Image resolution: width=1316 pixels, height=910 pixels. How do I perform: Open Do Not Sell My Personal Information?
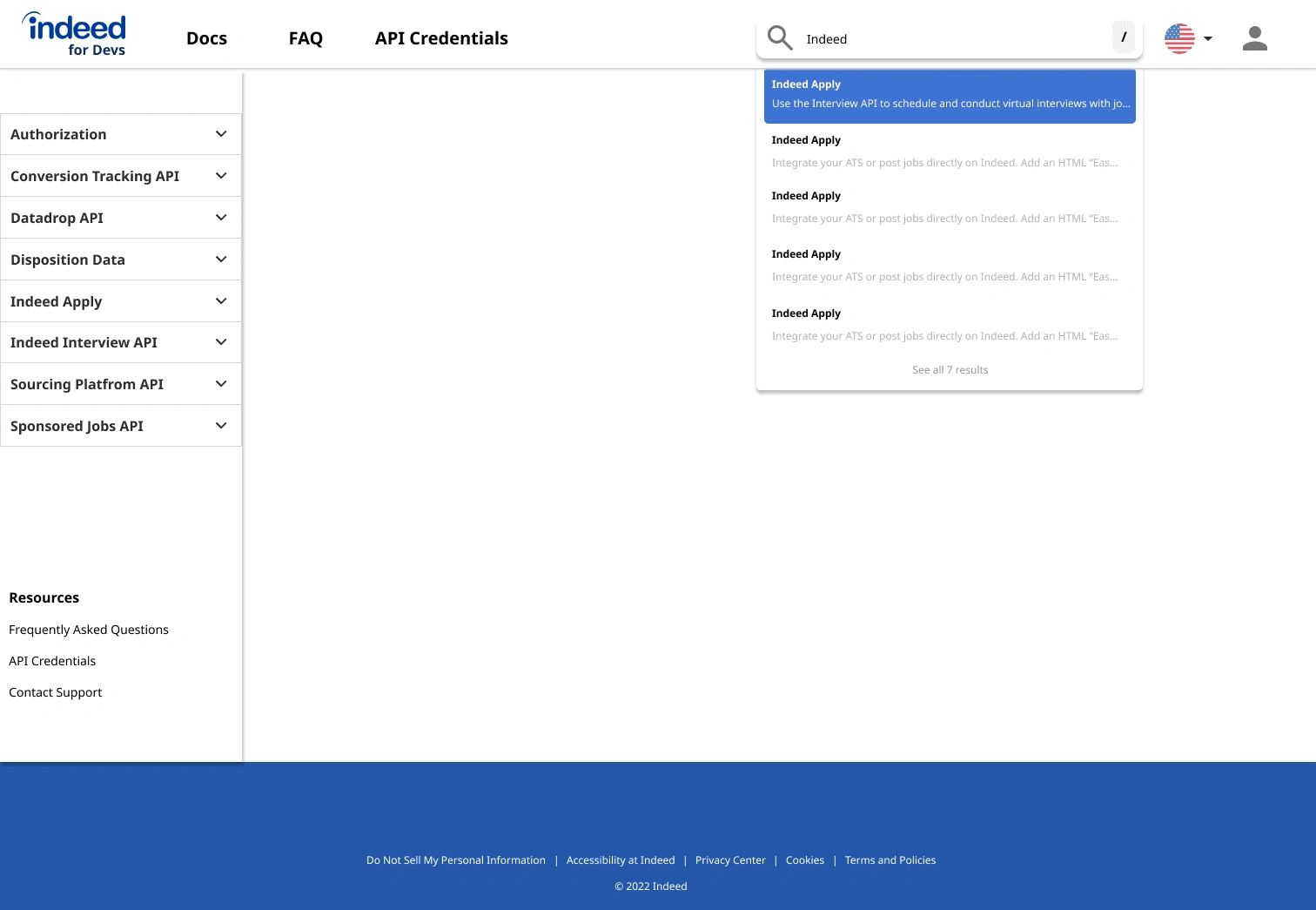tap(456, 860)
